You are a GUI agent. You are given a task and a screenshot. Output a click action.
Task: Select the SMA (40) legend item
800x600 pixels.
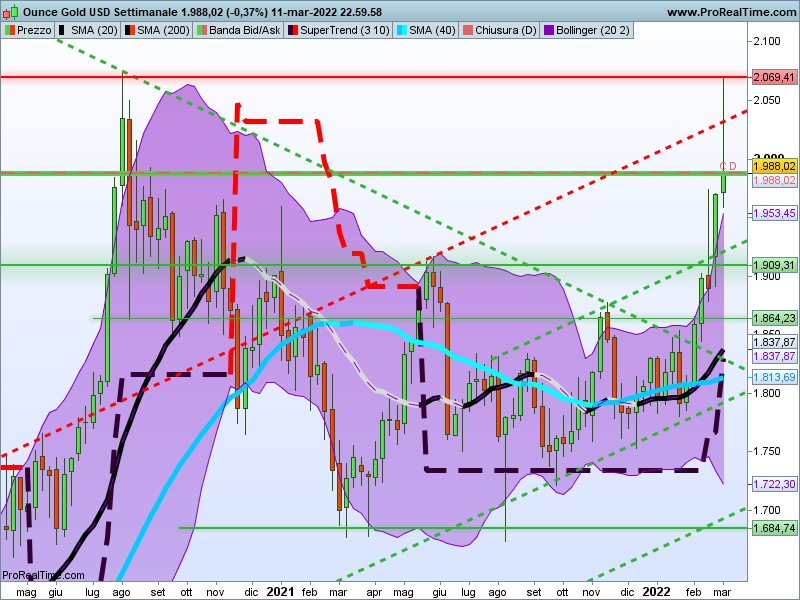coord(425,30)
